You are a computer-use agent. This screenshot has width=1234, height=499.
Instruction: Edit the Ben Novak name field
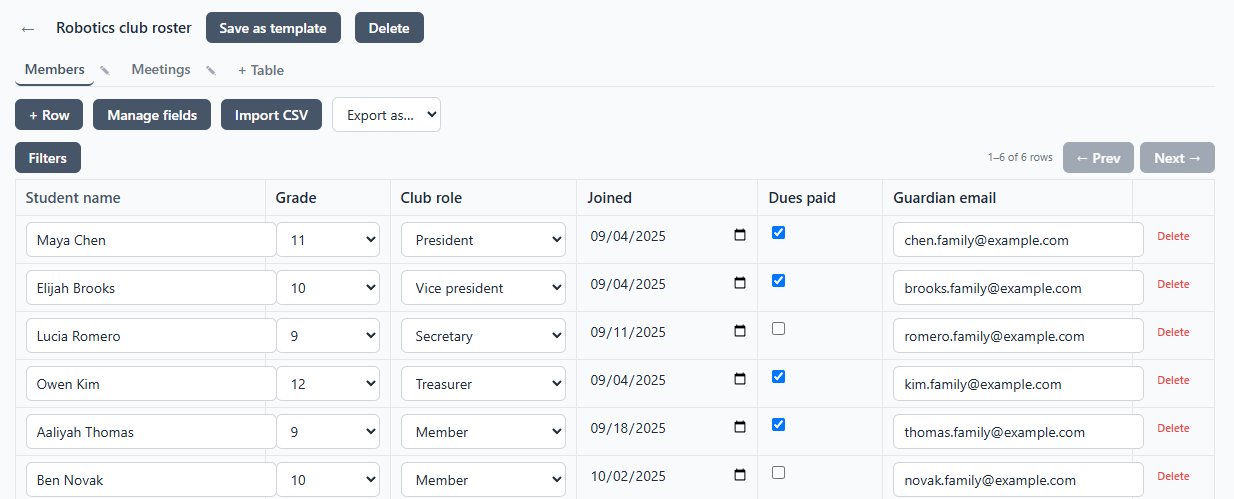tap(151, 480)
